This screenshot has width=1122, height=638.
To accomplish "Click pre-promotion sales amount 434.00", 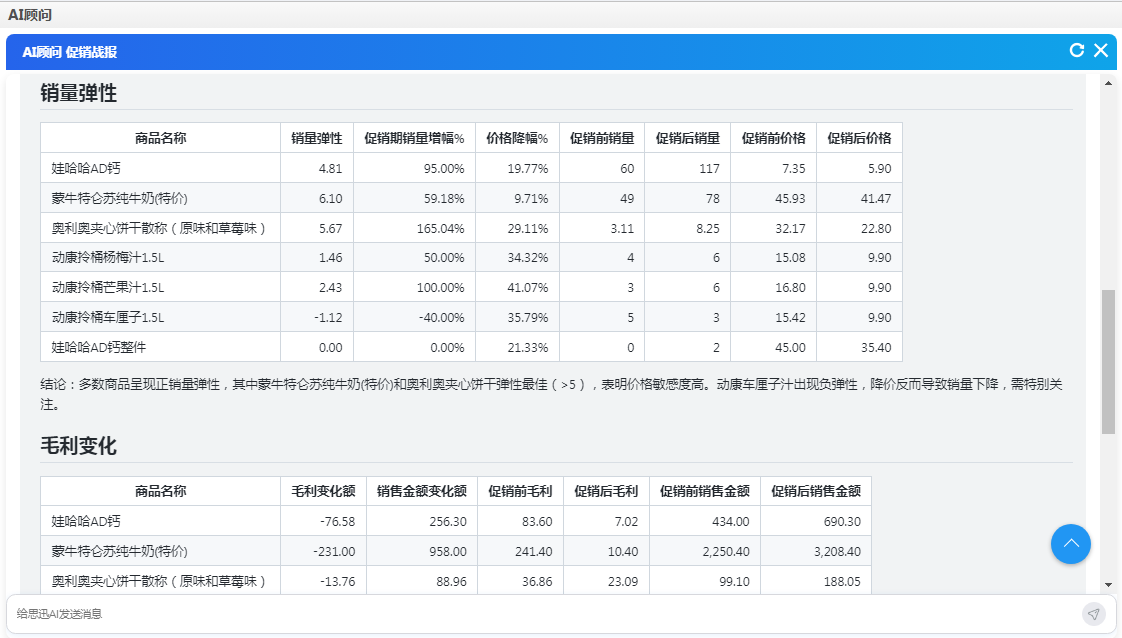I will (731, 522).
